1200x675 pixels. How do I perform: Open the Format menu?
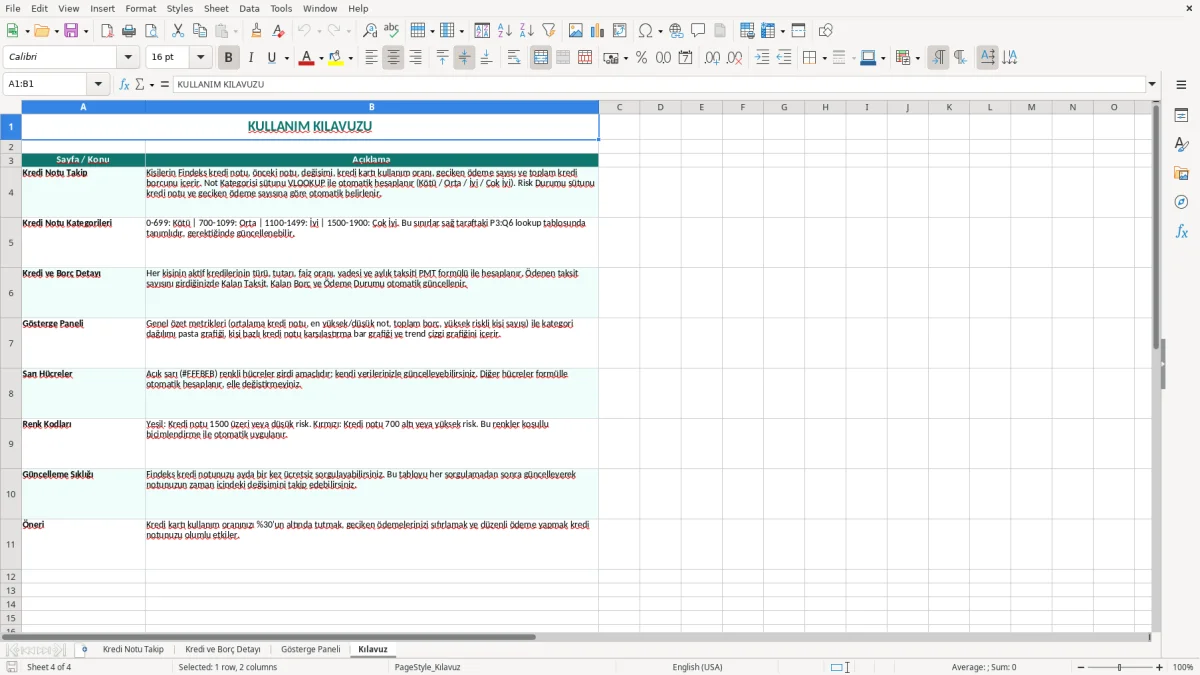pyautogui.click(x=141, y=8)
